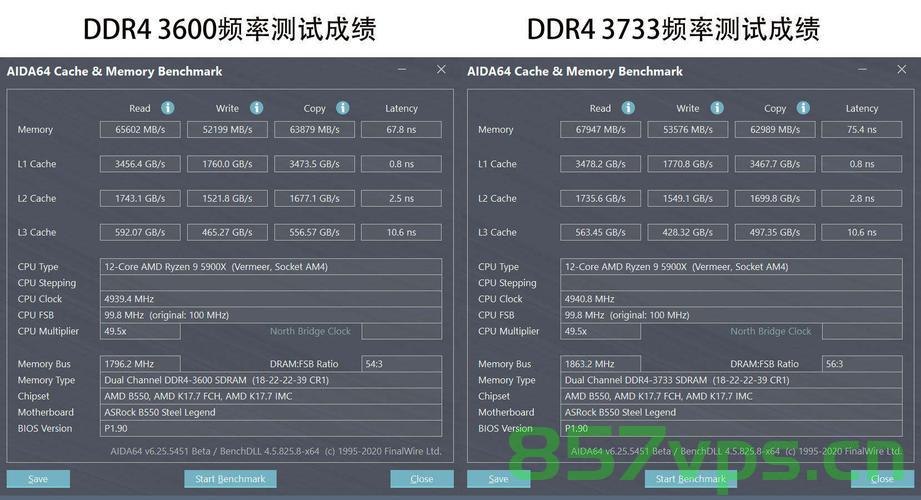Click CPU Clock field showing 4940.8 MHz
The image size is (921, 500).
point(731,299)
